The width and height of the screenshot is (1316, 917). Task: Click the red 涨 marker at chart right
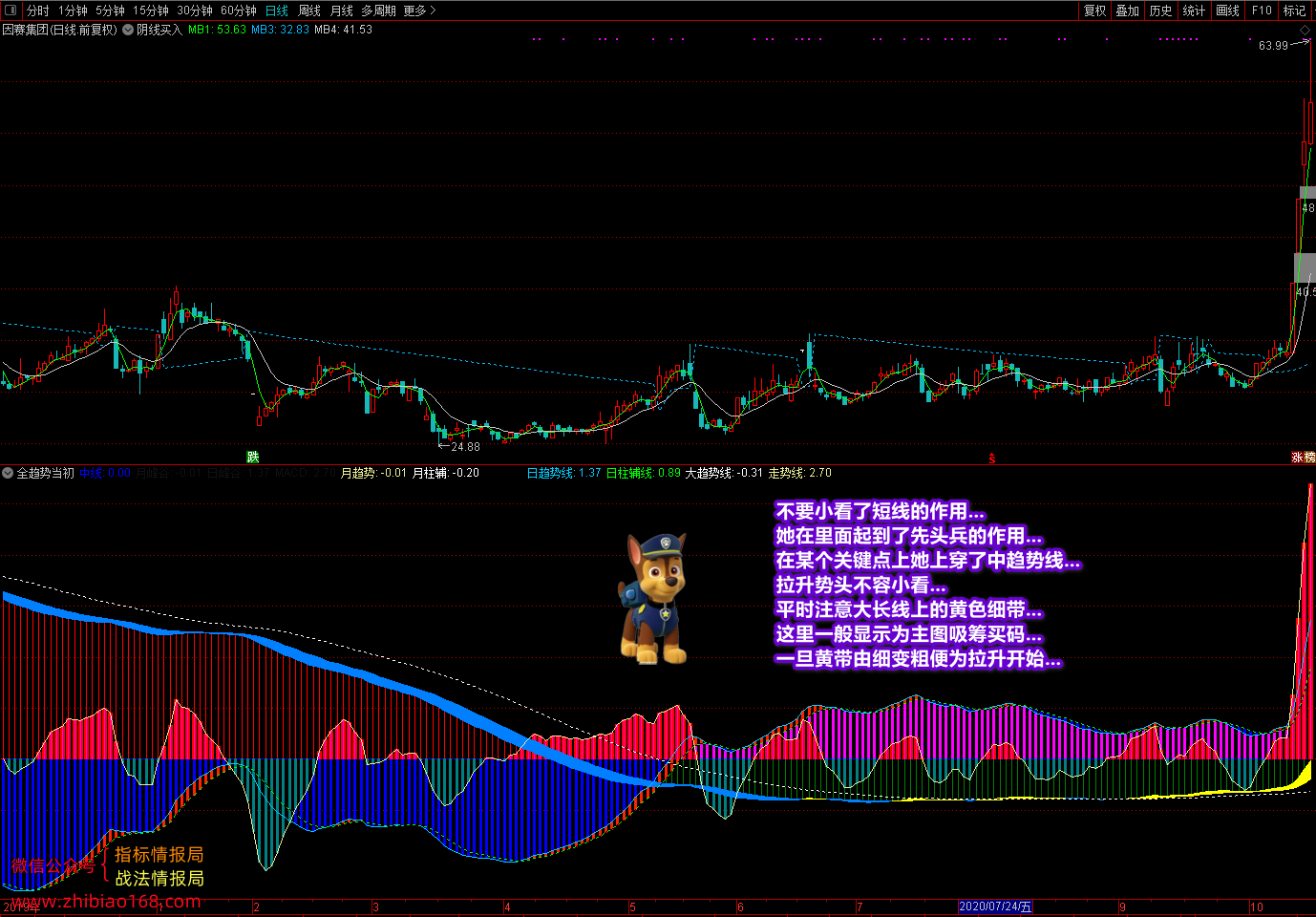coord(1298,458)
